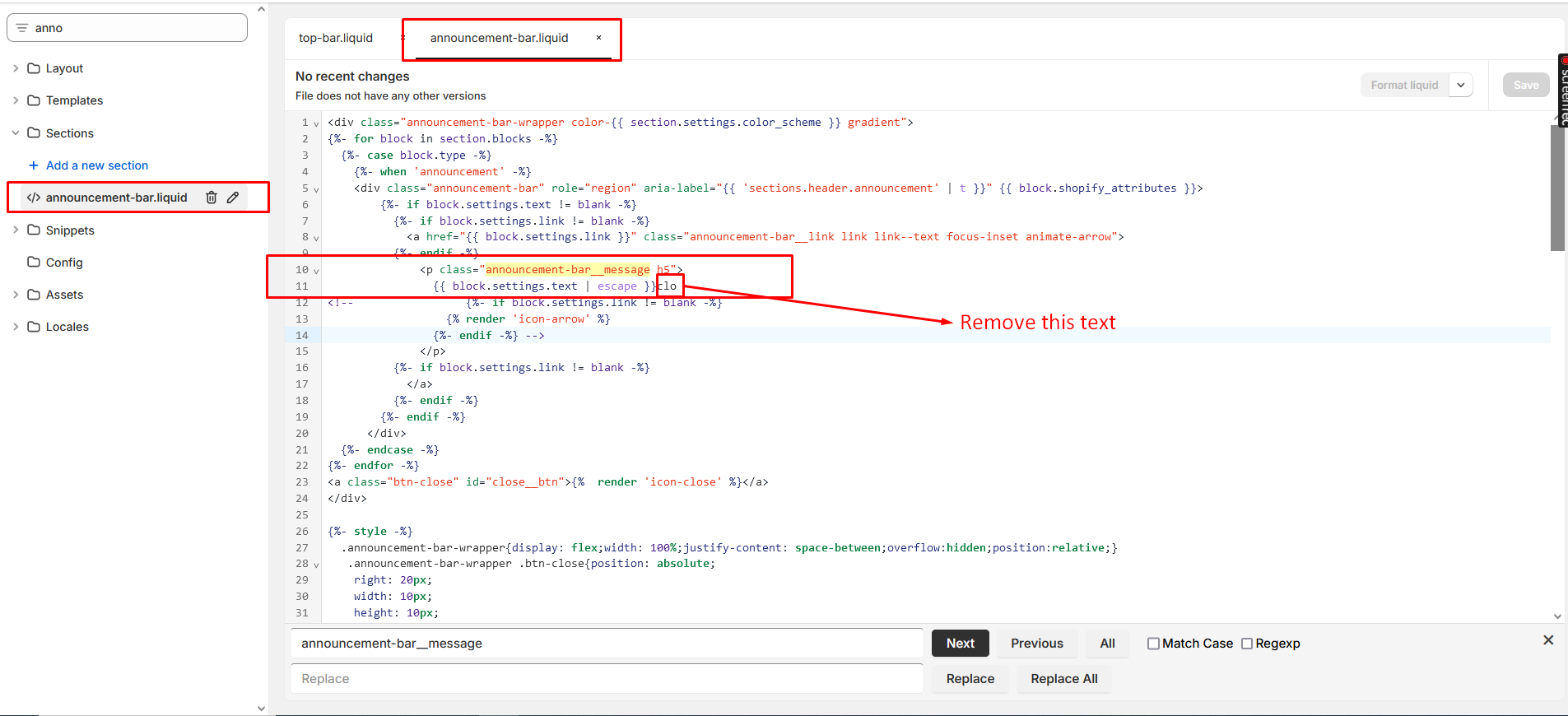Viewport: 1568px width, 716px height.
Task: Click the highlighted announcement-bar__message class on line 10
Action: tap(568, 270)
